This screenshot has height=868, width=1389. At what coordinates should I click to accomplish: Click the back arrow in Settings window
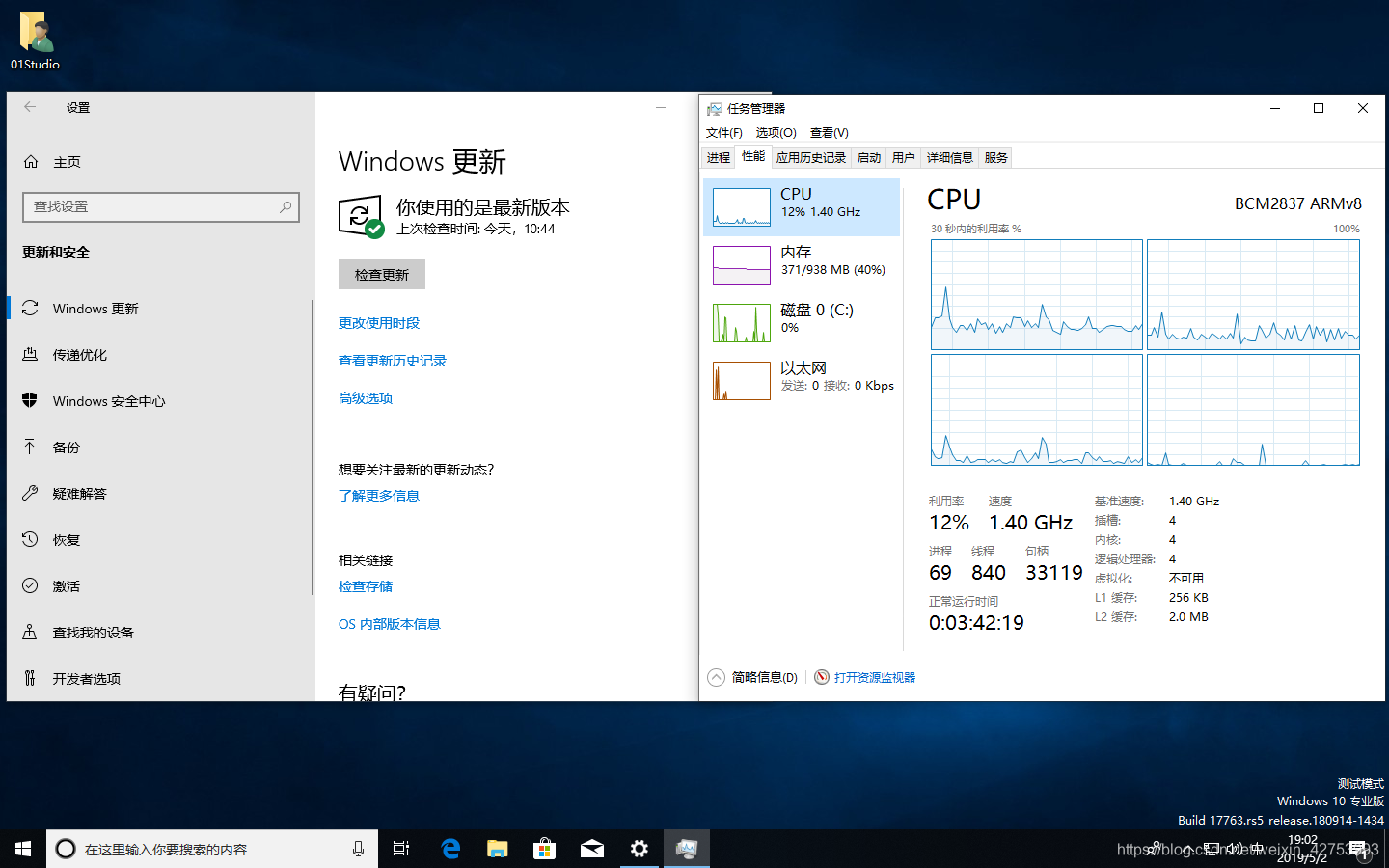[x=30, y=107]
